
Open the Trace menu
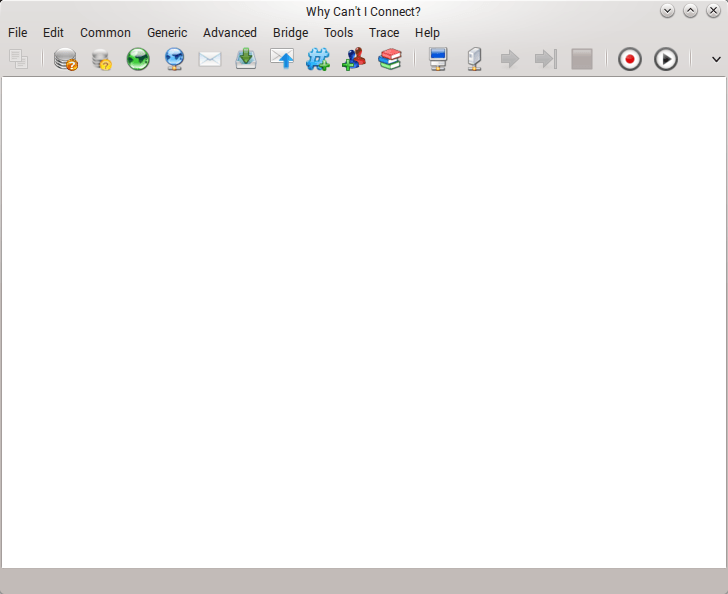[x=384, y=33]
